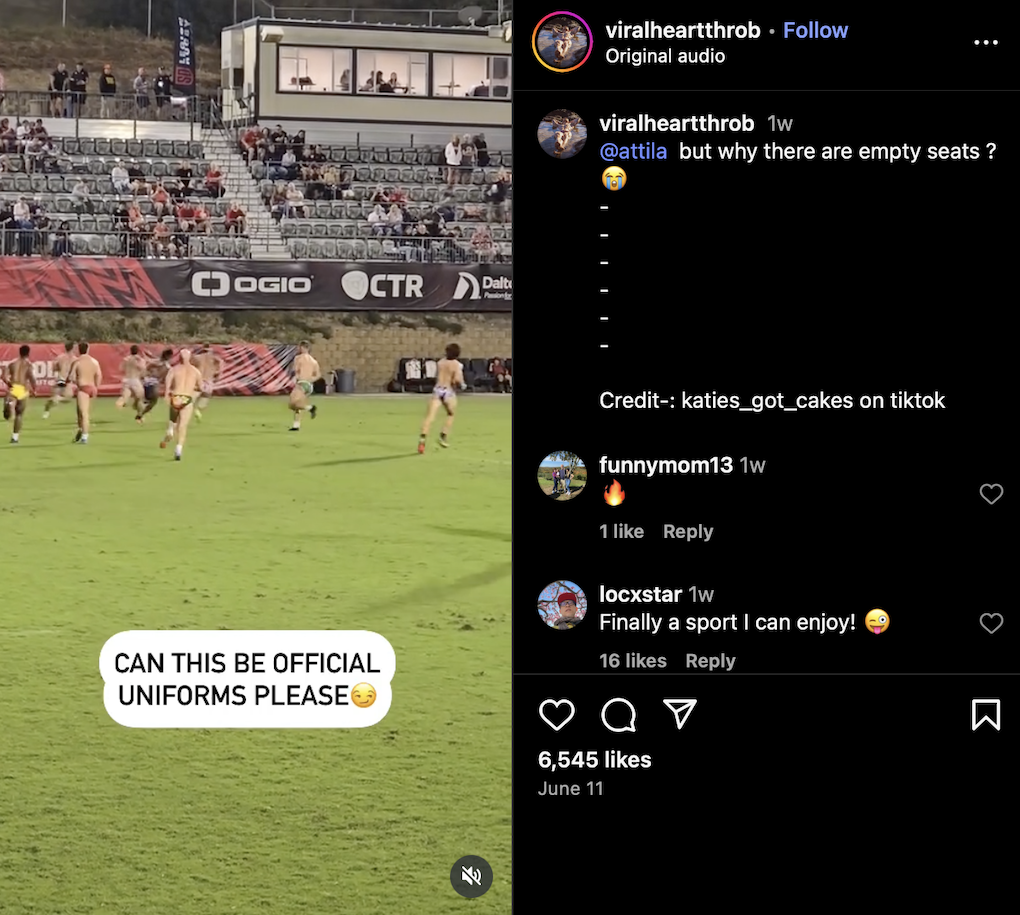Image resolution: width=1020 pixels, height=915 pixels.
Task: Reply to locxstar's comment
Action: (x=710, y=661)
